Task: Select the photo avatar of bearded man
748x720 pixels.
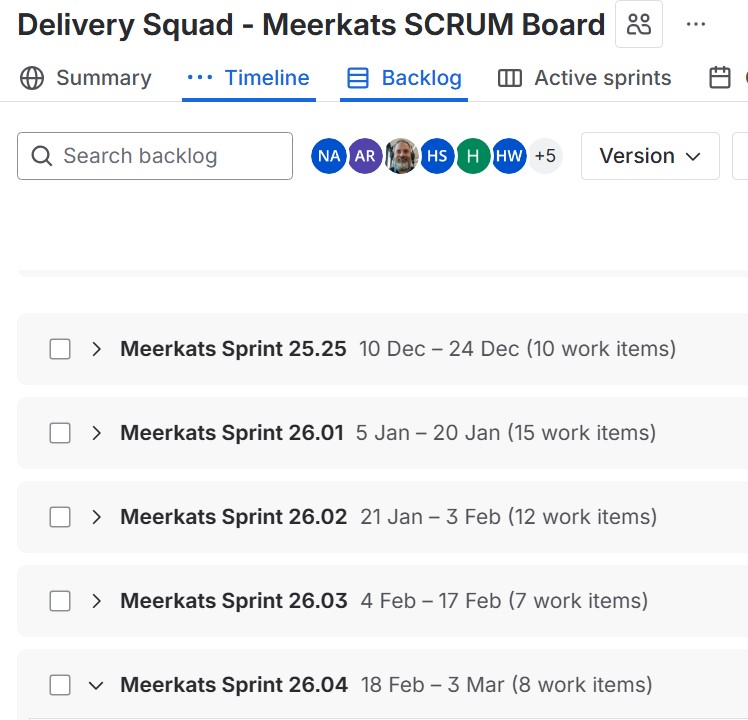Action: pos(401,156)
